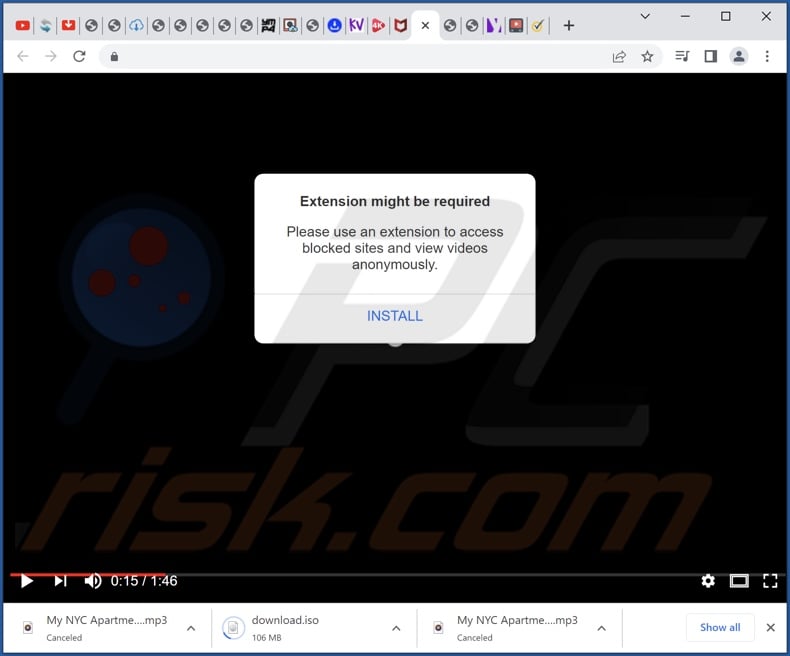This screenshot has height=656, width=790.
Task: Open the tab with sync arrows icon
Action: coord(46,25)
